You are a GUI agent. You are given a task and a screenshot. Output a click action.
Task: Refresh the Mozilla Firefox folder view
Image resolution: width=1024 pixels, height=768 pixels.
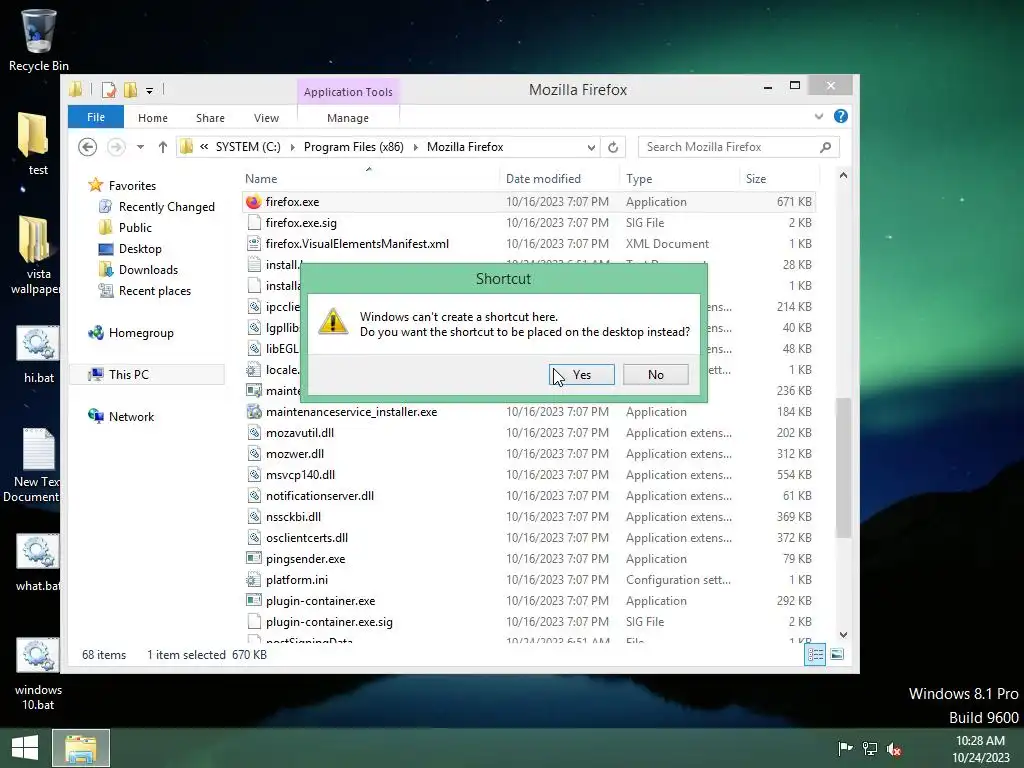pos(613,147)
